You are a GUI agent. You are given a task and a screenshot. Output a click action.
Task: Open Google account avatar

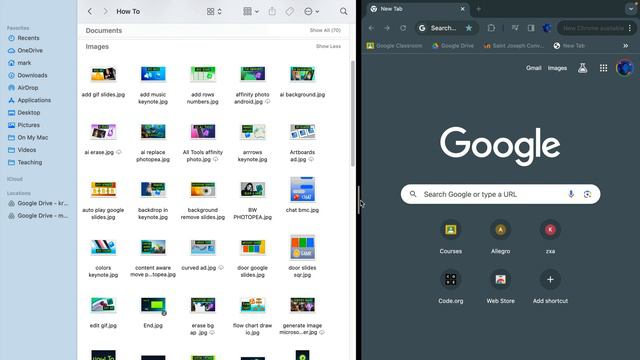pyautogui.click(x=624, y=68)
